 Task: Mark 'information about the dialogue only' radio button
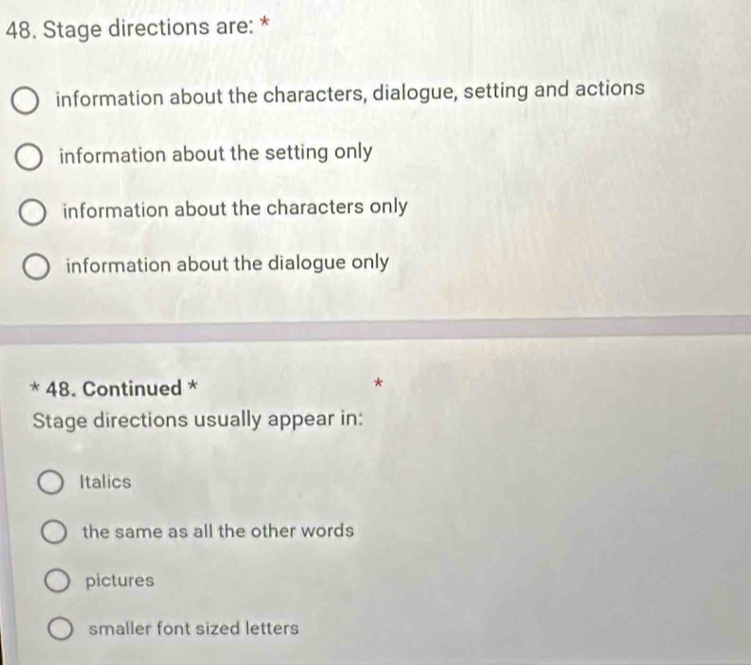[x=36, y=268]
